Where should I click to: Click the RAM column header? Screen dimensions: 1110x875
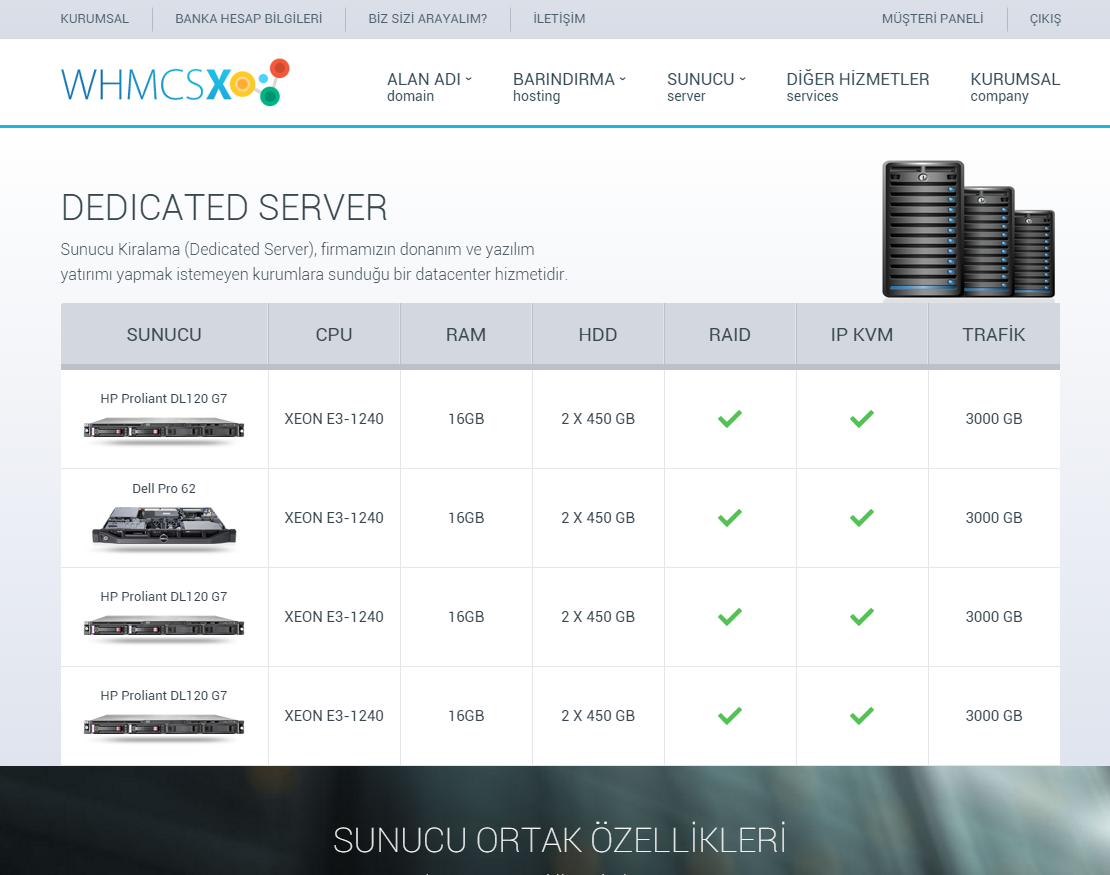click(x=466, y=335)
